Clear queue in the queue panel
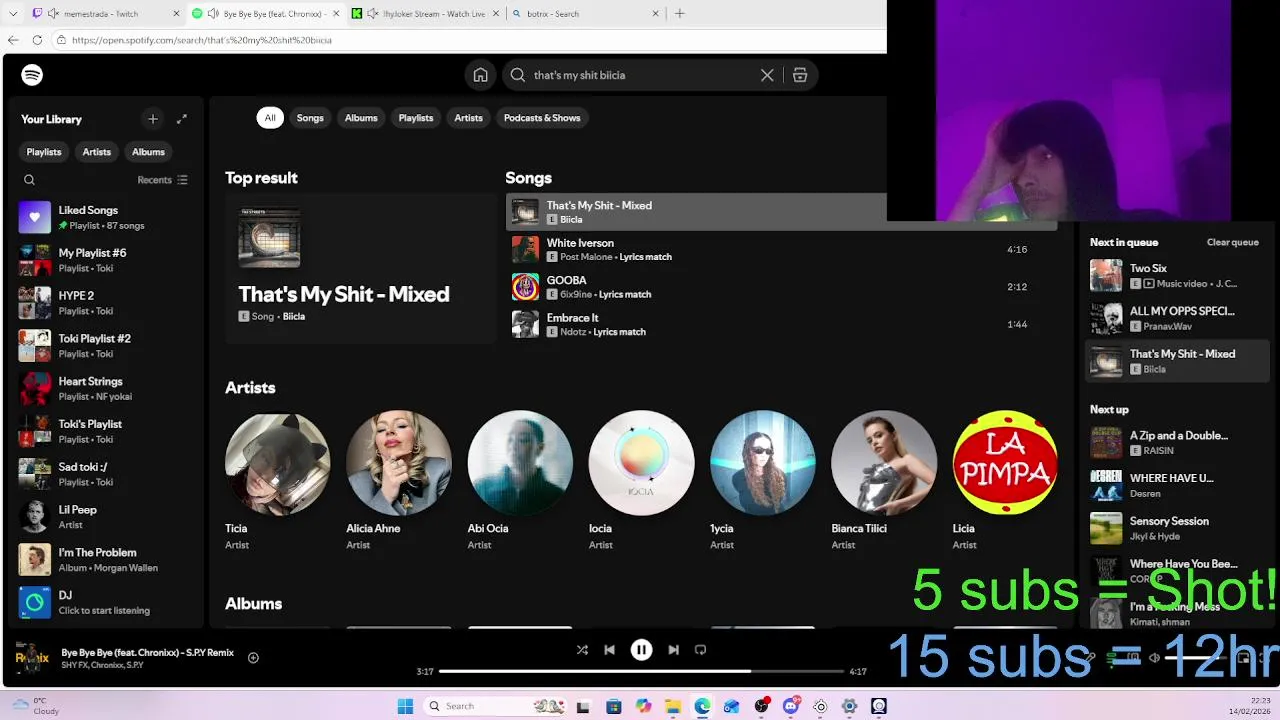1280x720 pixels. pyautogui.click(x=1232, y=242)
